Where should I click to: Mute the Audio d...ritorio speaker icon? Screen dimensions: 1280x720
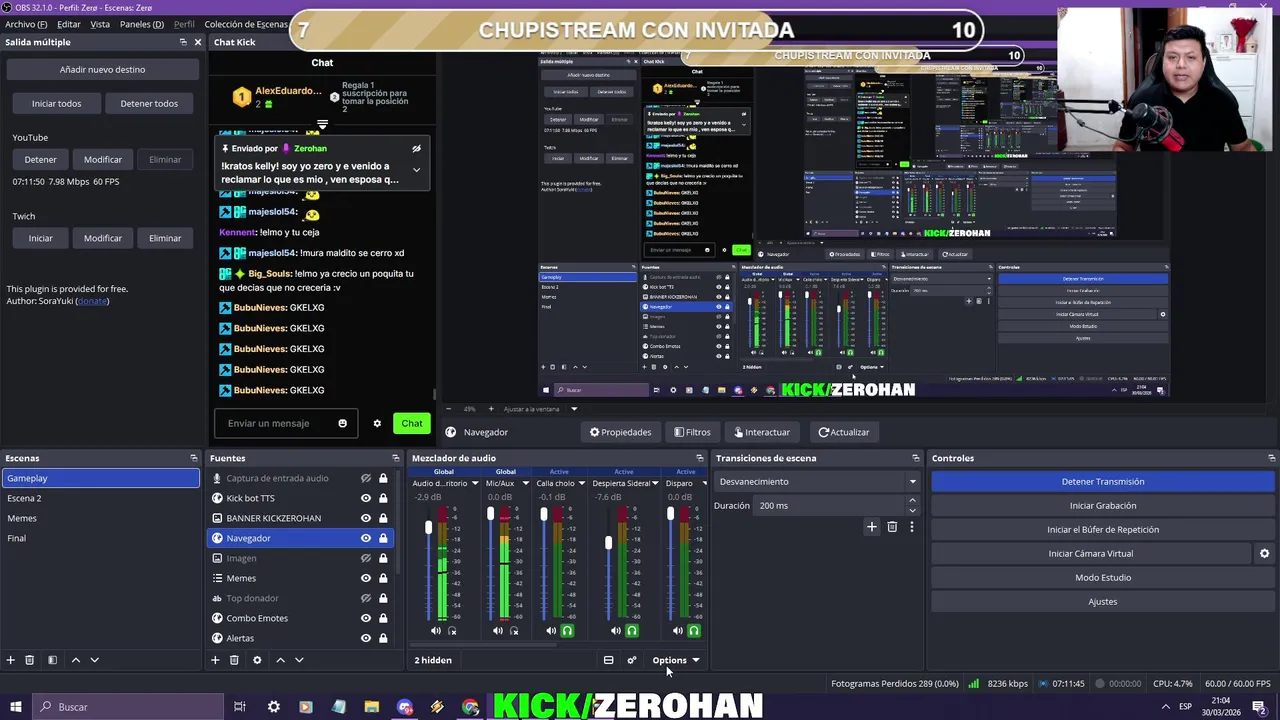pyautogui.click(x=435, y=631)
